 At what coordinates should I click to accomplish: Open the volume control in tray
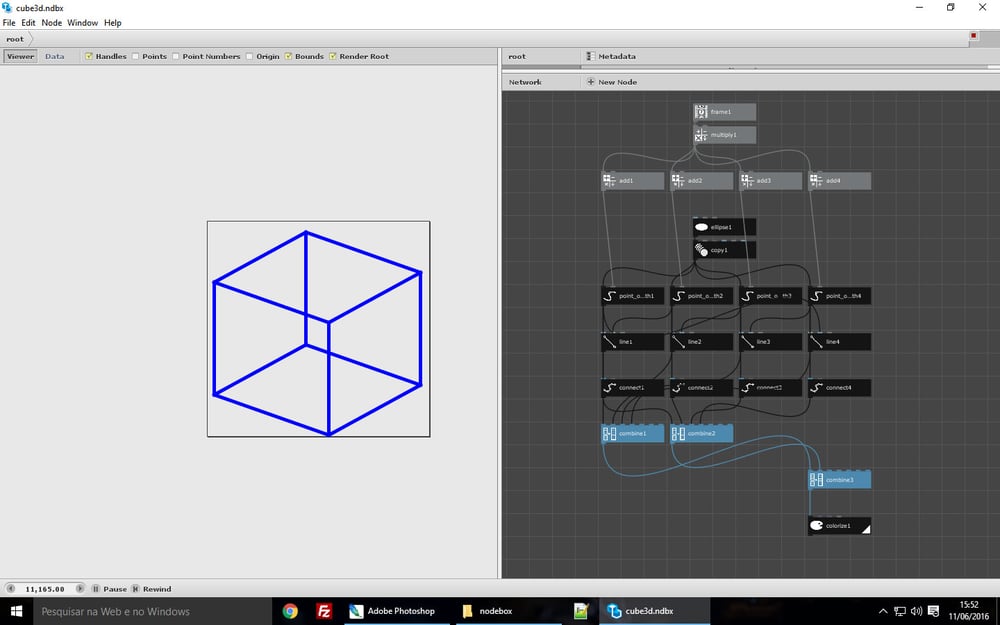[916, 611]
